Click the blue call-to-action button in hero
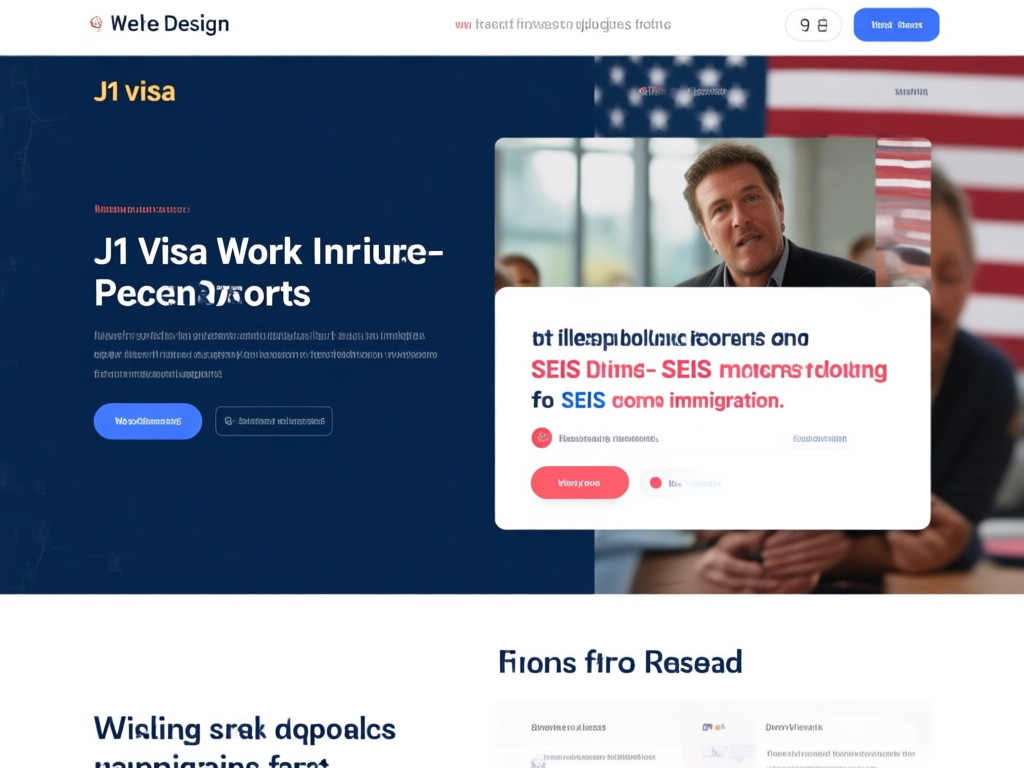The height and width of the screenshot is (768, 1024). coord(148,421)
